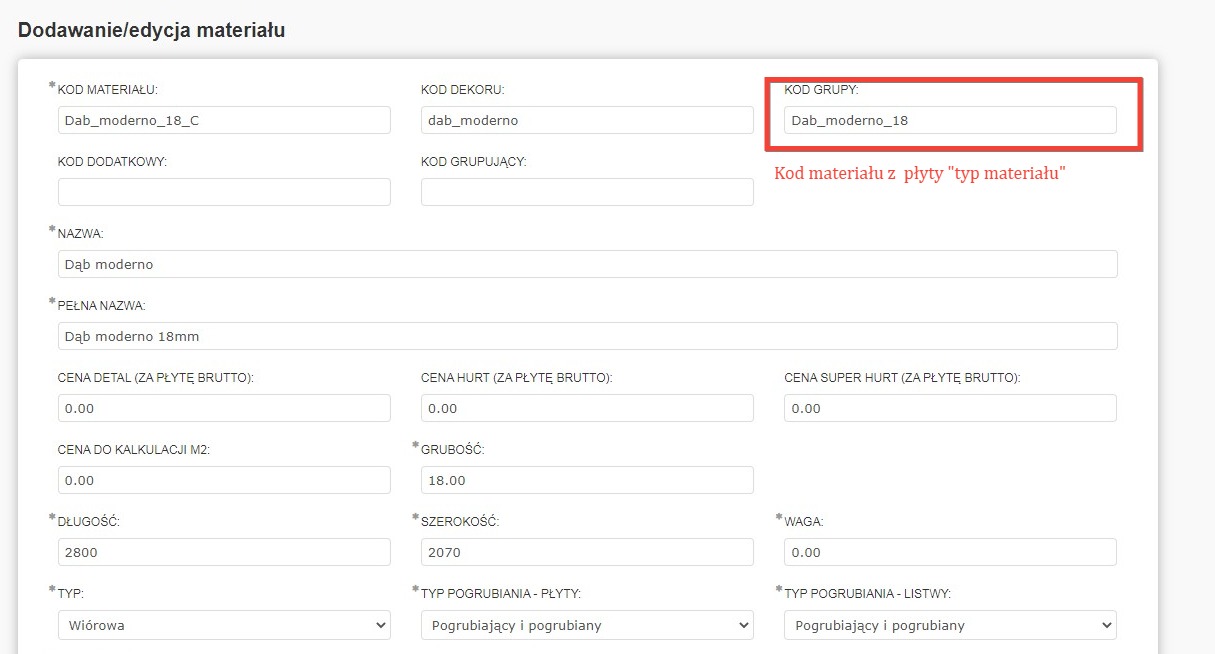Click the NAZWA field containing Dąb moderno
1215x654 pixels.
588,264
